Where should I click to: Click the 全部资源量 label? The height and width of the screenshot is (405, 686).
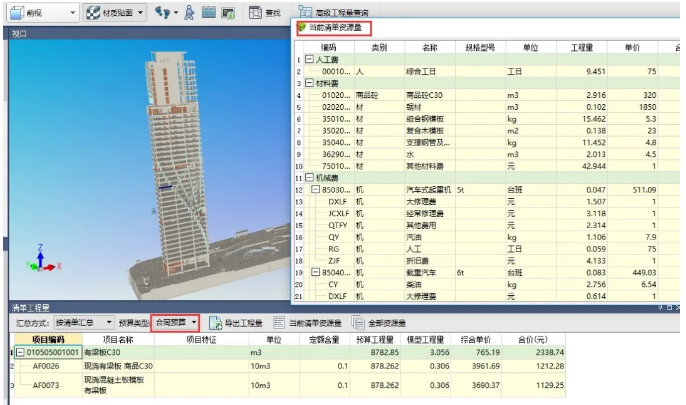pyautogui.click(x=387, y=323)
